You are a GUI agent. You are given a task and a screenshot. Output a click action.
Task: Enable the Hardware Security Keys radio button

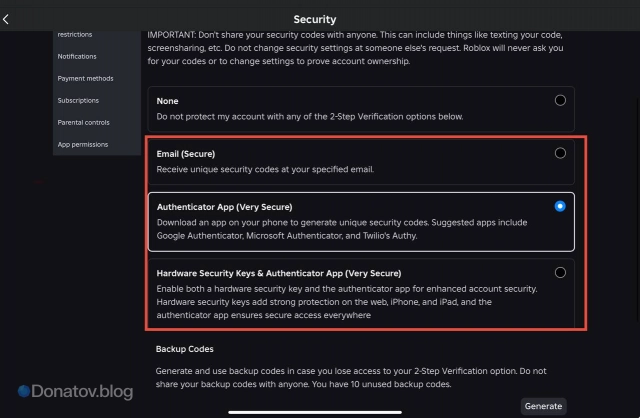pyautogui.click(x=559, y=272)
